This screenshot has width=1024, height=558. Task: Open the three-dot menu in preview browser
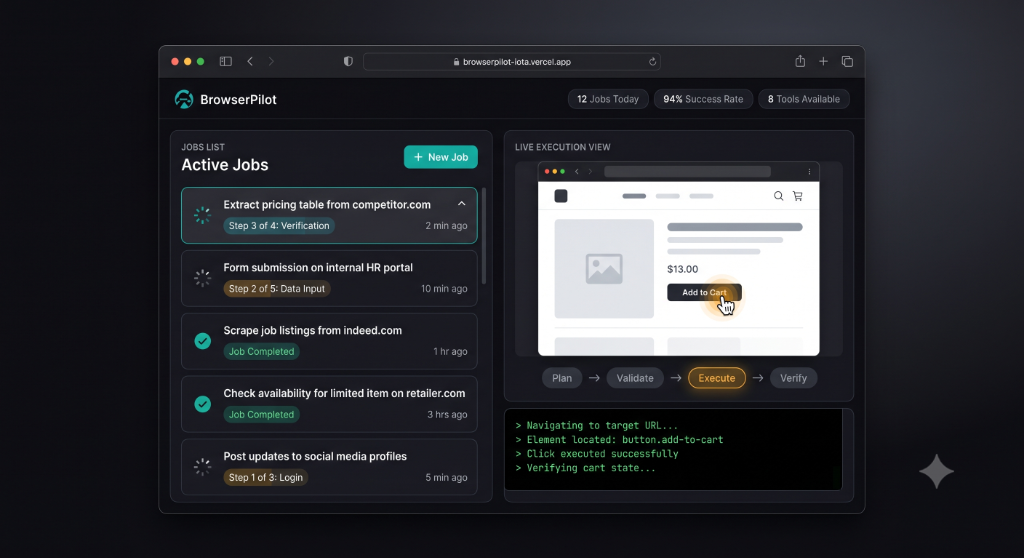tap(809, 172)
